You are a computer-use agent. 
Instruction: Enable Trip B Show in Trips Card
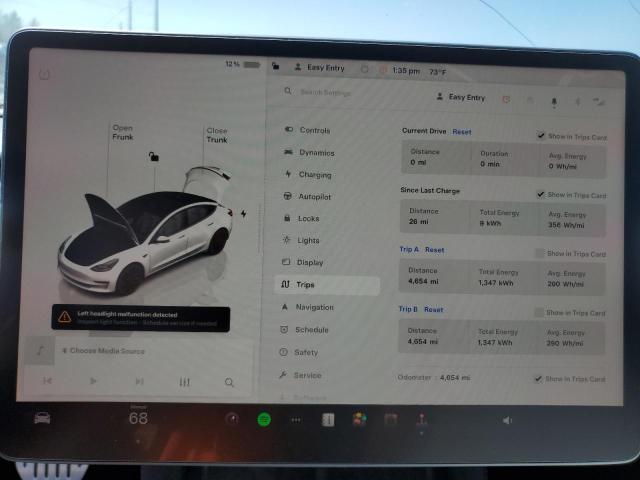tap(539, 313)
